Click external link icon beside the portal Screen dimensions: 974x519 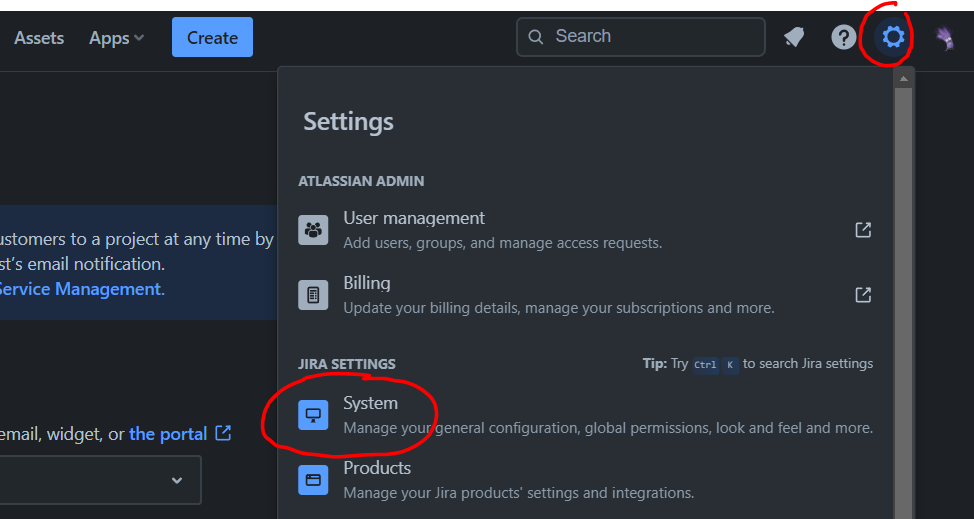[223, 433]
